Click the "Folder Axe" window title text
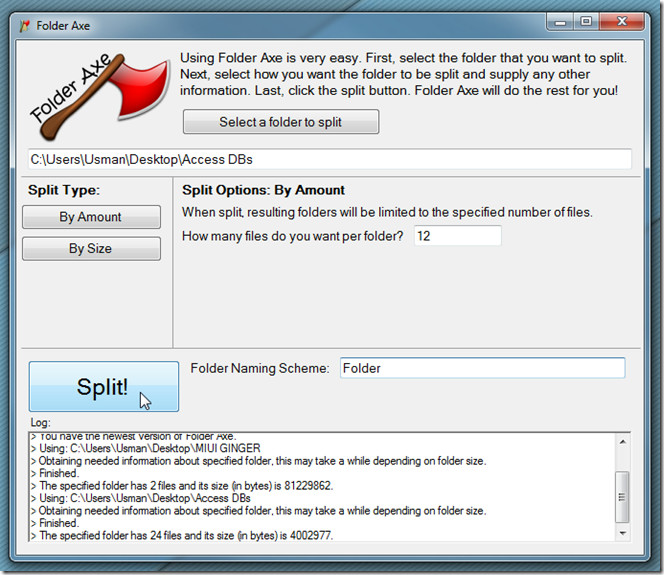This screenshot has width=664, height=575. [x=63, y=26]
